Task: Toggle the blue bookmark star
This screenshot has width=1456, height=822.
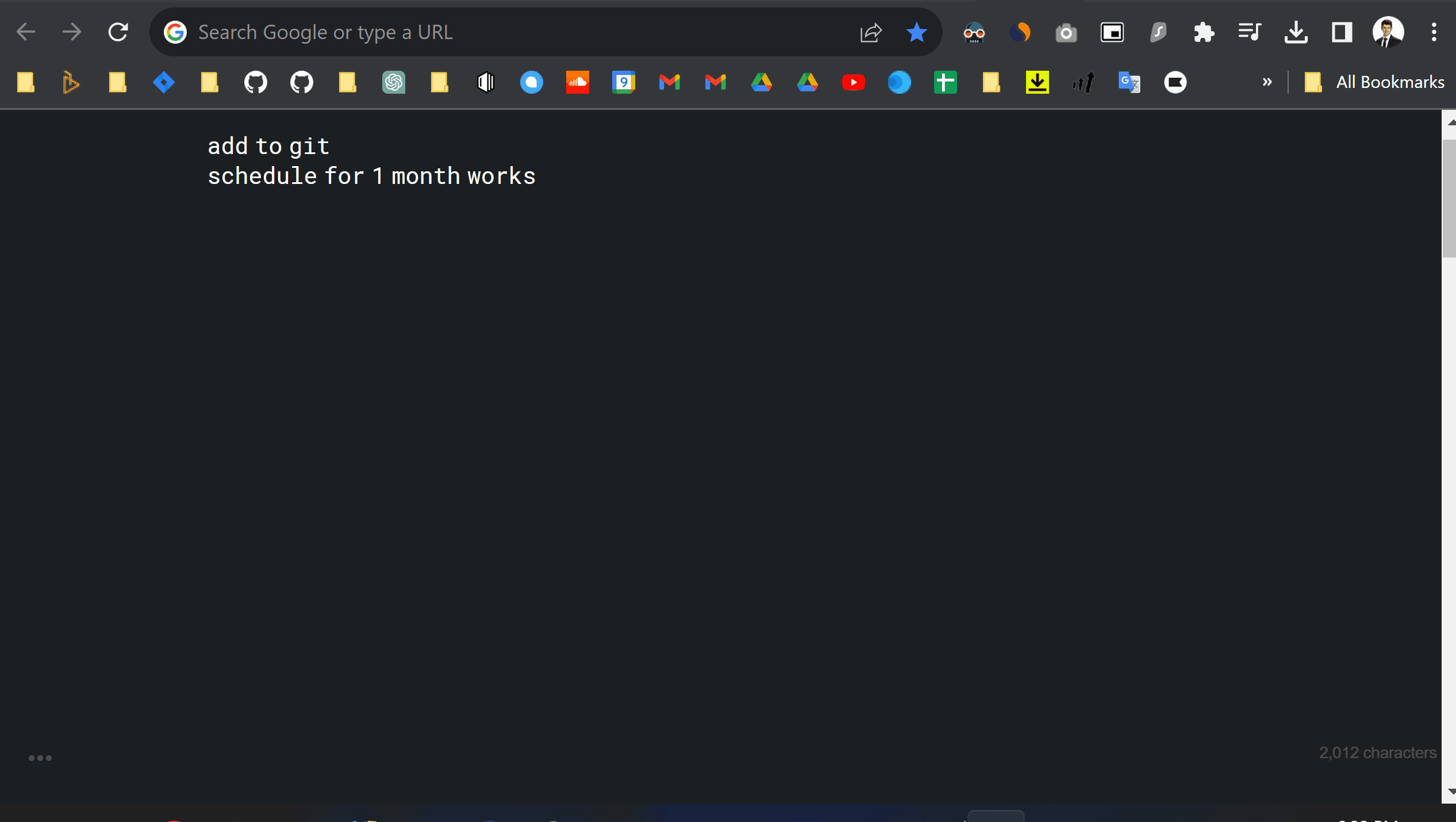Action: (916, 32)
